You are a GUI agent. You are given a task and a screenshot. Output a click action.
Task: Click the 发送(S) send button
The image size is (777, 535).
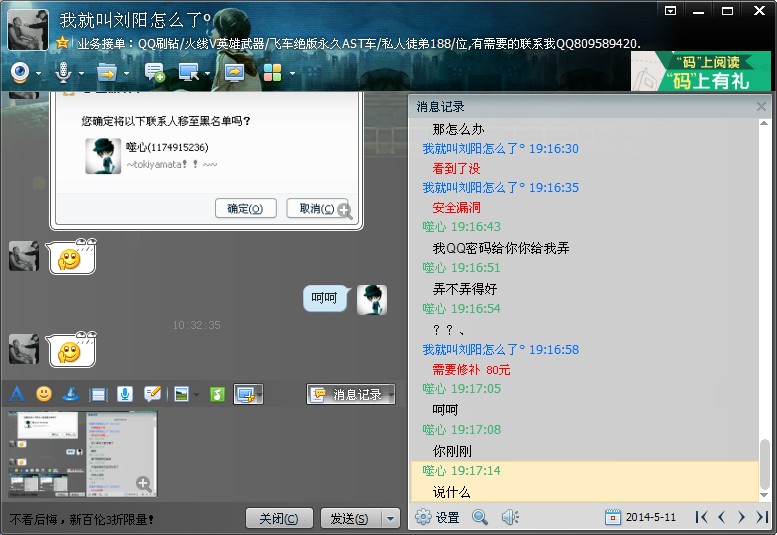tap(350, 518)
